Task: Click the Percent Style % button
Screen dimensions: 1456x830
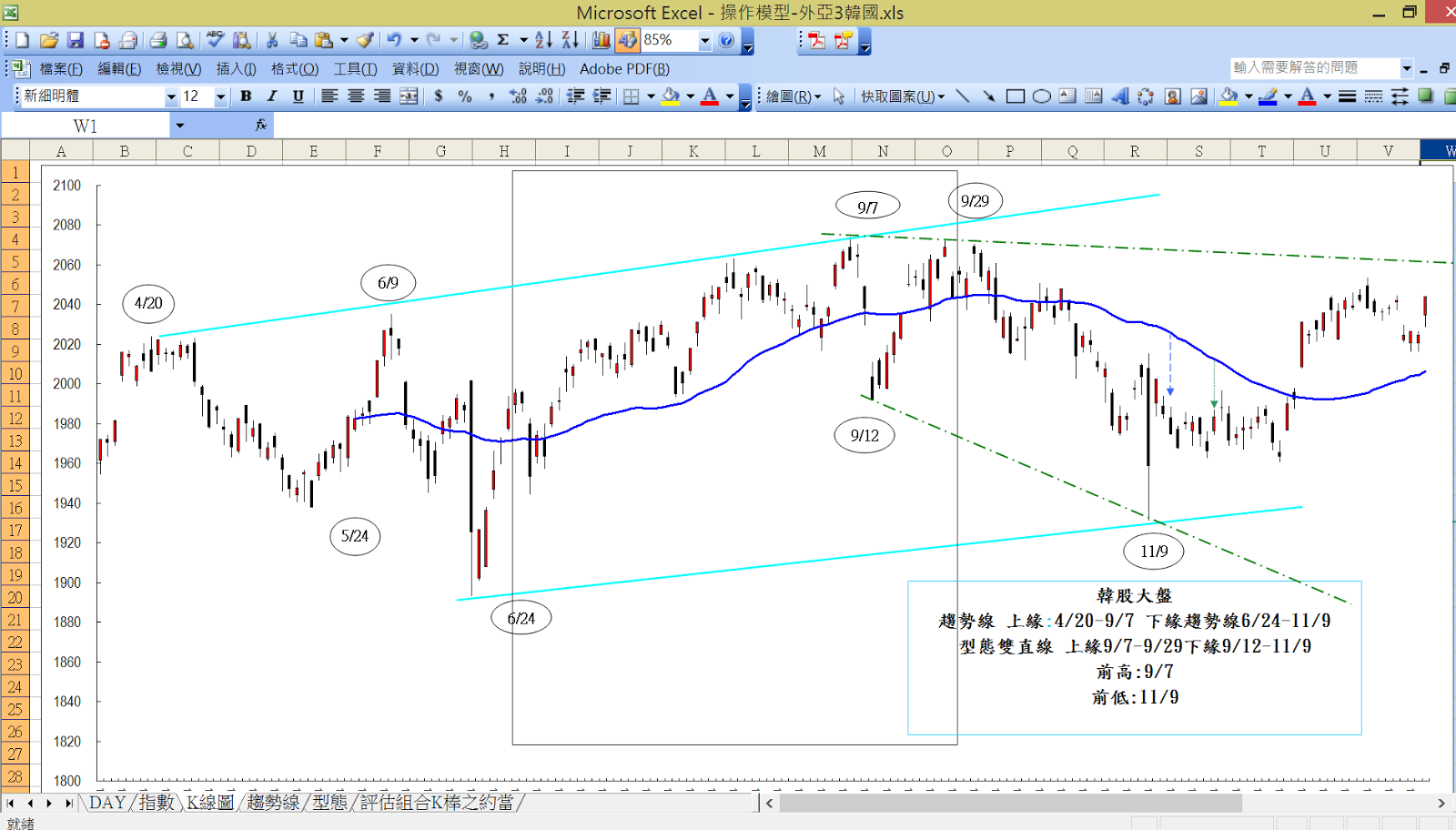Action: pos(465,96)
